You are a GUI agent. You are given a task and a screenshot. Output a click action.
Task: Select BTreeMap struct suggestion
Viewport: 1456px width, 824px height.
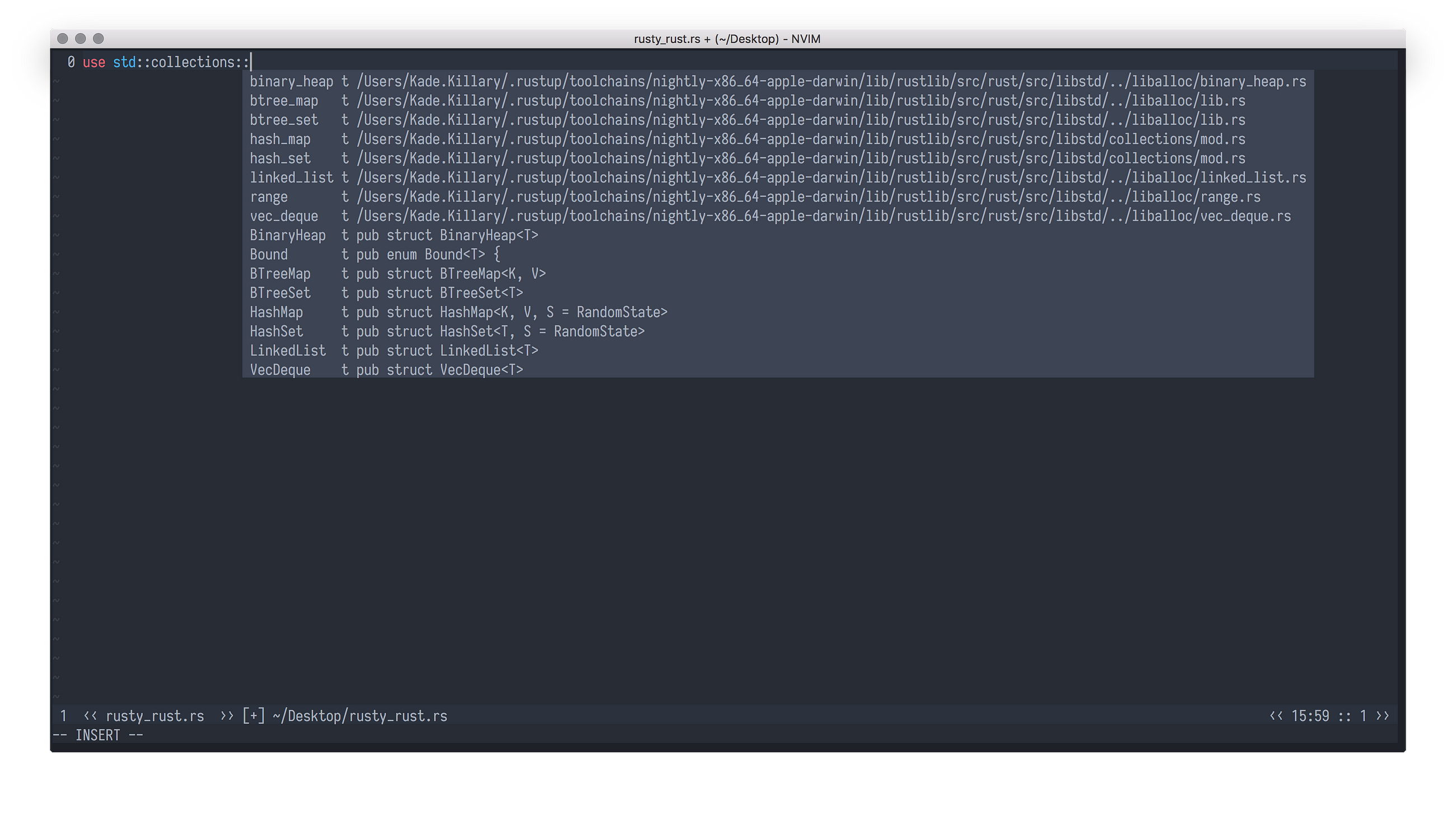280,274
